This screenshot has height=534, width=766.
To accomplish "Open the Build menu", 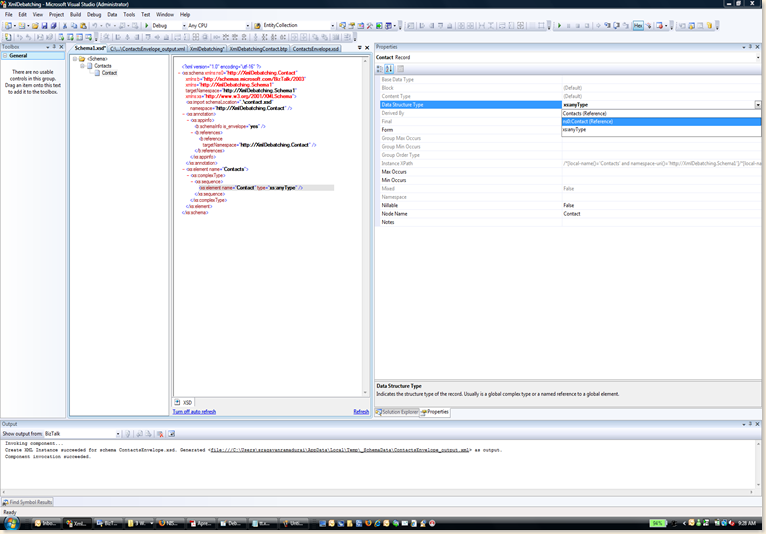I will (x=75, y=15).
